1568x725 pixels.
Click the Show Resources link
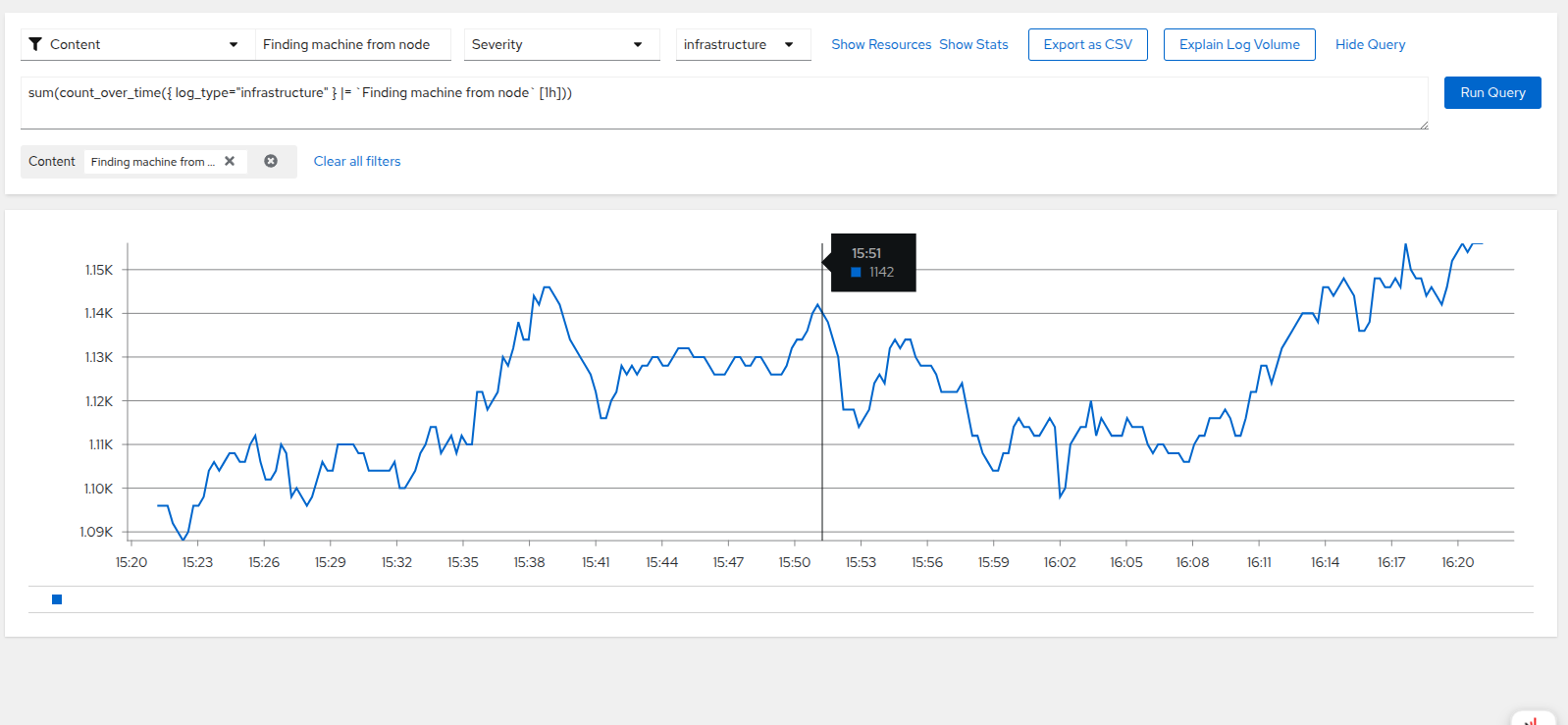(881, 44)
